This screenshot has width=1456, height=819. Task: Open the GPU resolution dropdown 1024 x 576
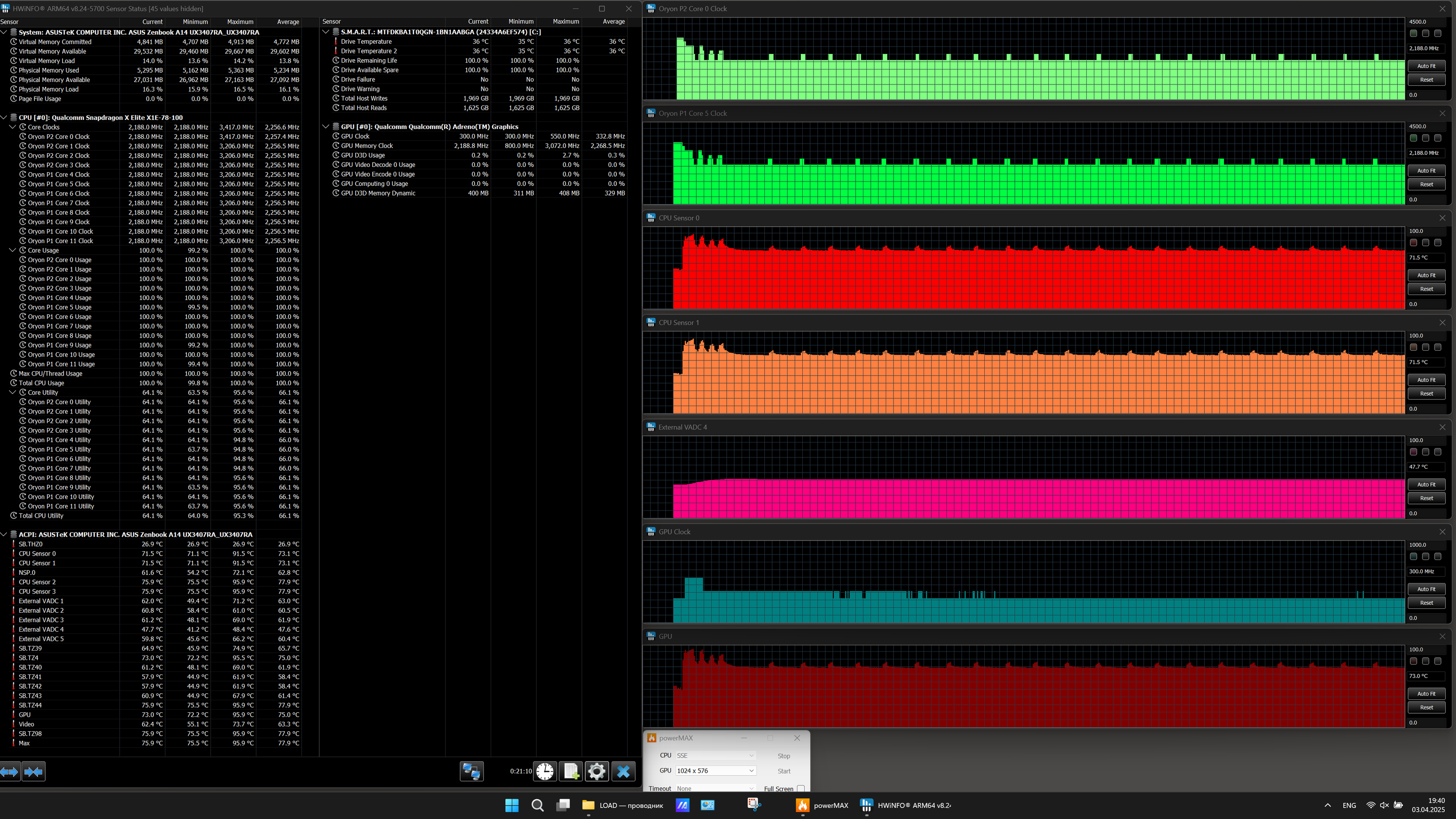[715, 770]
